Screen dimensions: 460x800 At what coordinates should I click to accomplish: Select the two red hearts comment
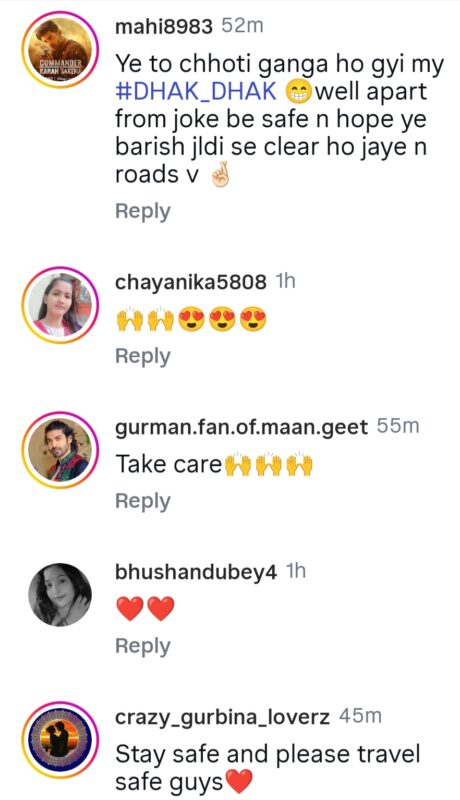[x=145, y=609]
